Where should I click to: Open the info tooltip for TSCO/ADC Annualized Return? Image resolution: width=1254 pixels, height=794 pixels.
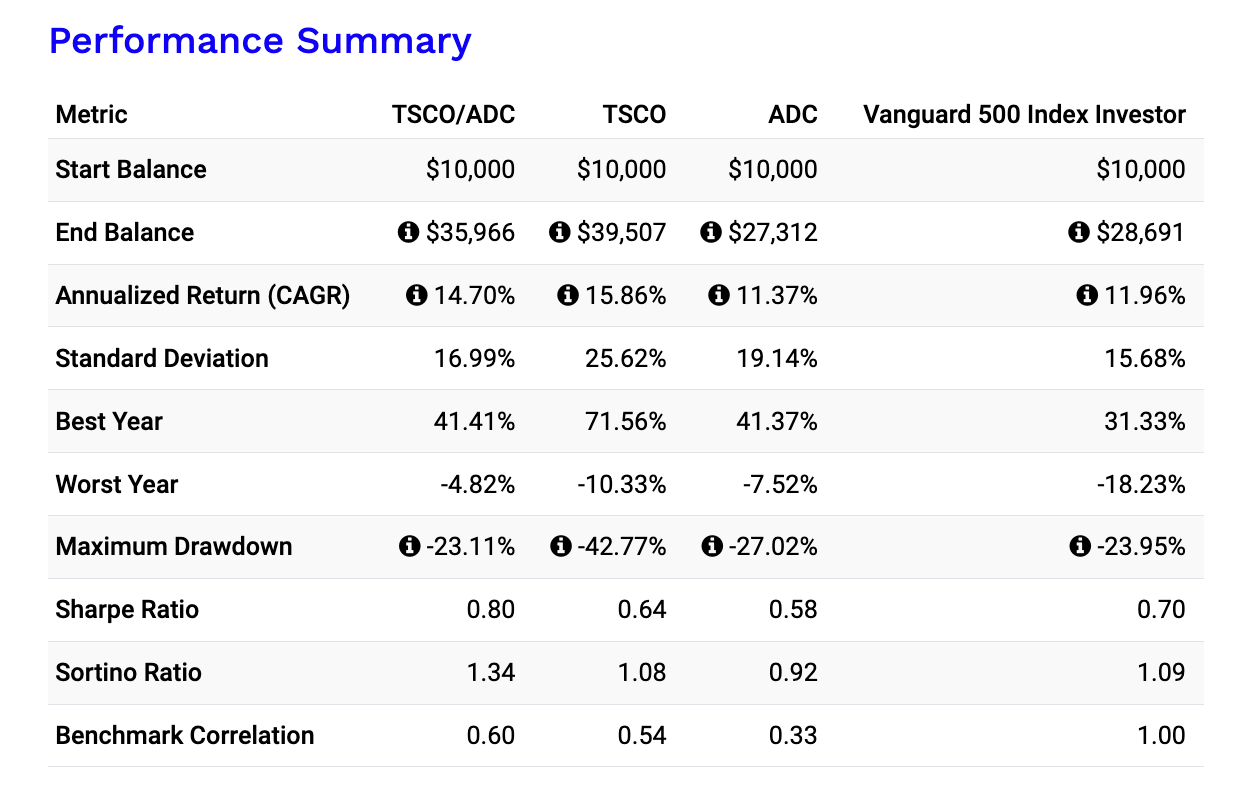[417, 295]
